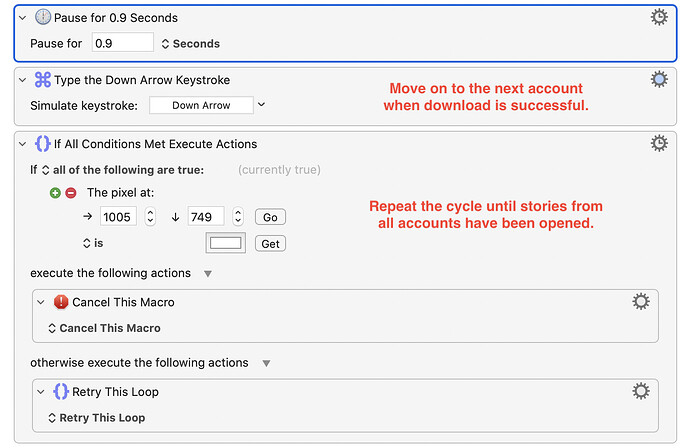690x448 pixels.
Task: Collapse the If All Conditions Met action
Action: click(x=22, y=144)
